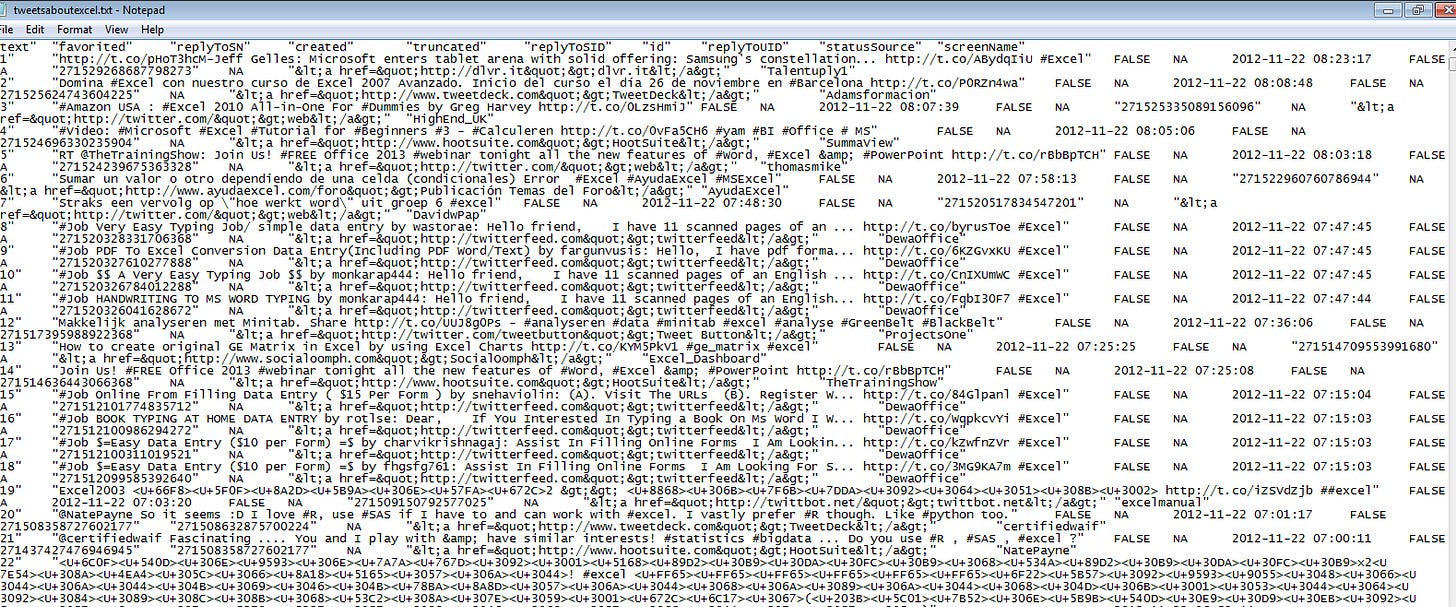Click the "replyToSN" header text

point(210,47)
